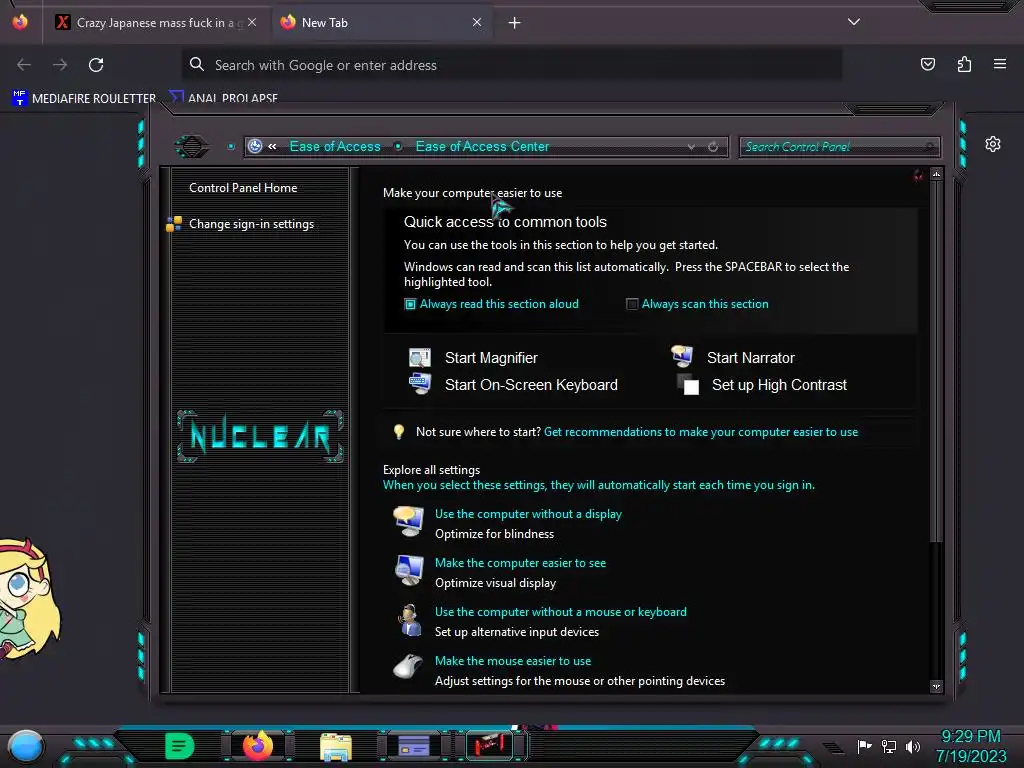Image resolution: width=1024 pixels, height=768 pixels.
Task: Click the Control Panel vertical scrollbar thumb
Action: 936,361
